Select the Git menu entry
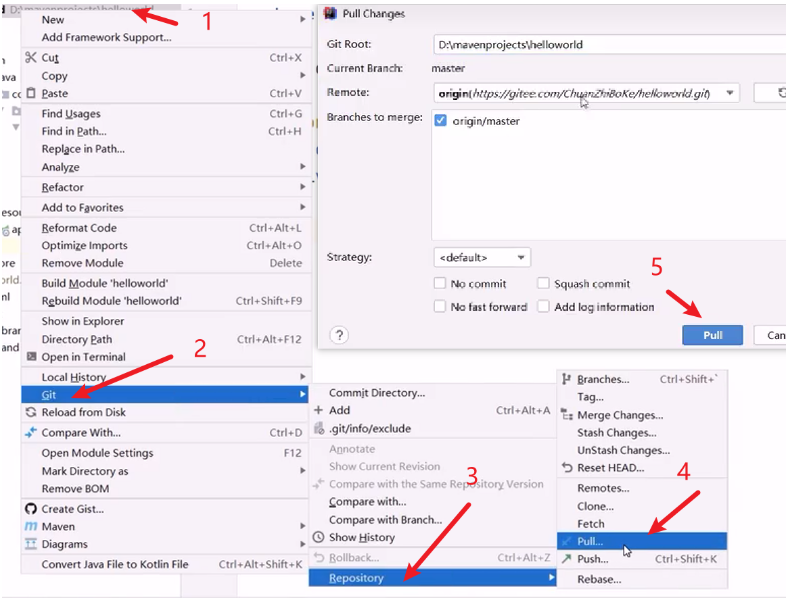The width and height of the screenshot is (804, 598). 165,394
